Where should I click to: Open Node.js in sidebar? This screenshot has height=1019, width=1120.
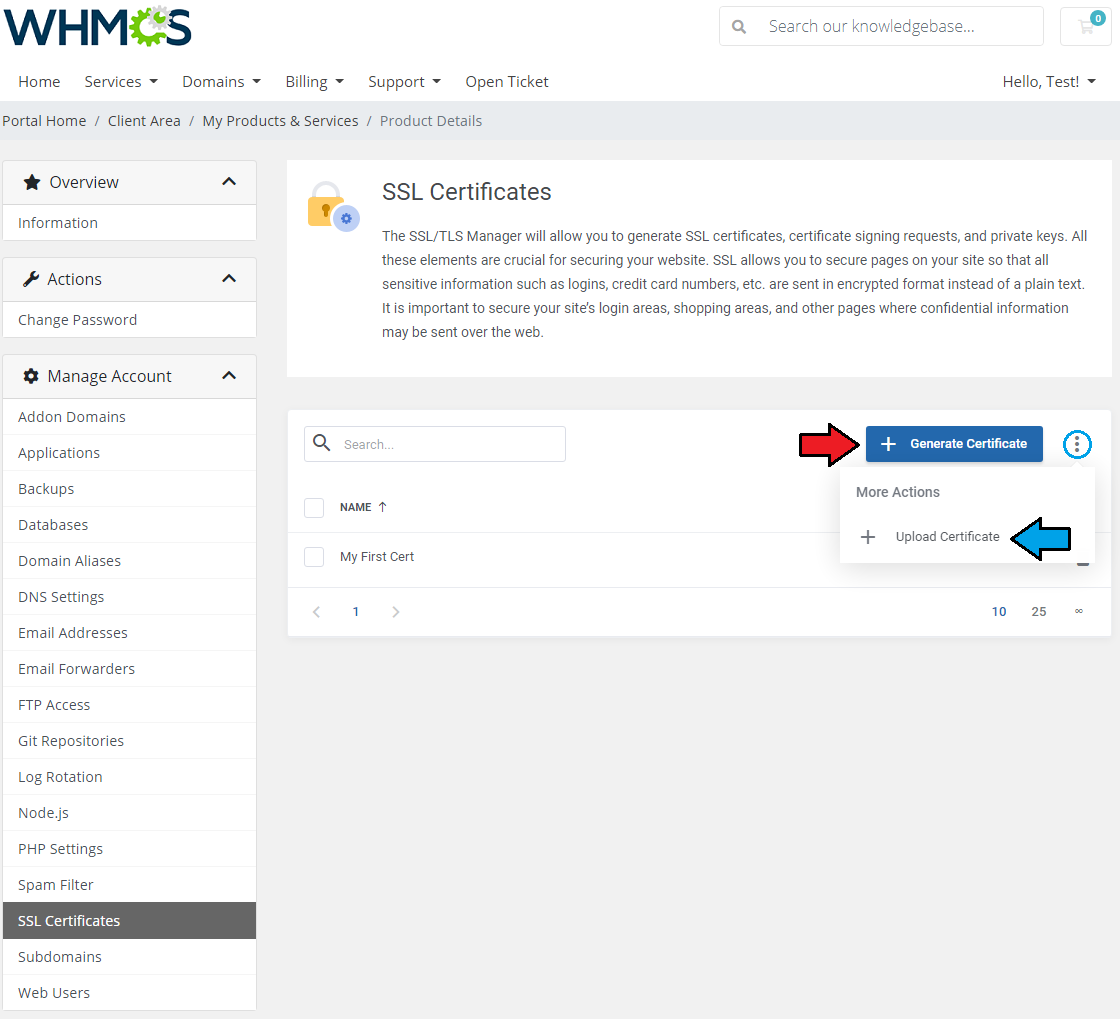pos(129,813)
